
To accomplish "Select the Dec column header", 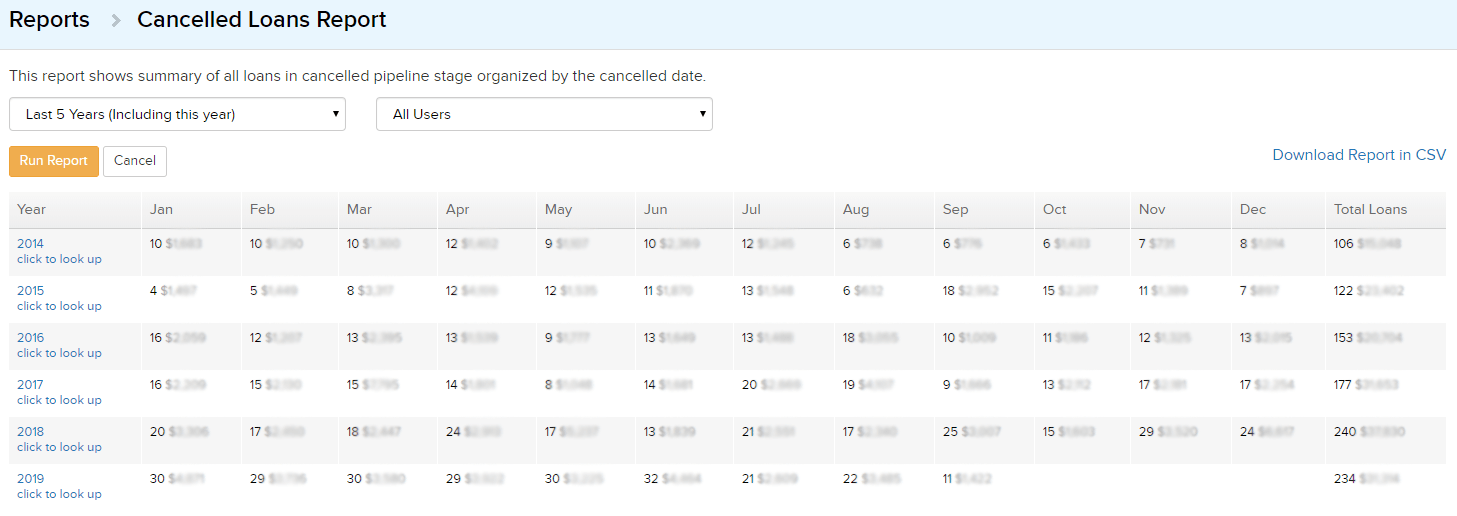I will click(x=1252, y=209).
